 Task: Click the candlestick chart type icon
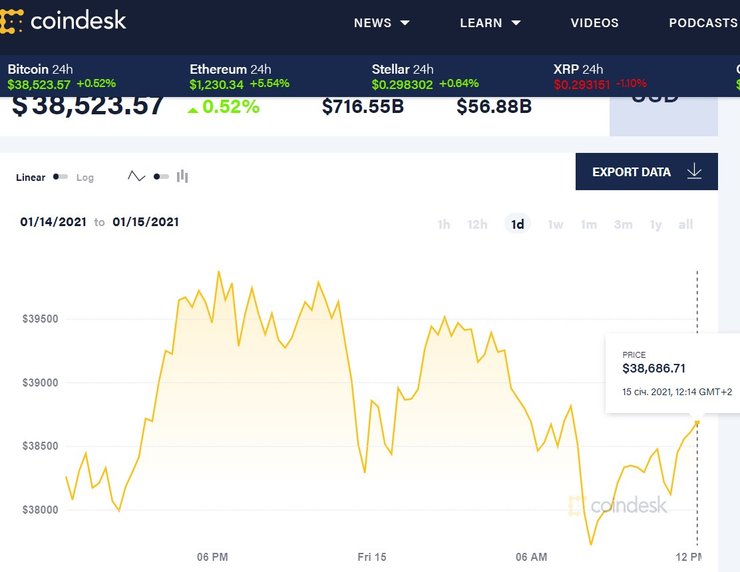[182, 177]
